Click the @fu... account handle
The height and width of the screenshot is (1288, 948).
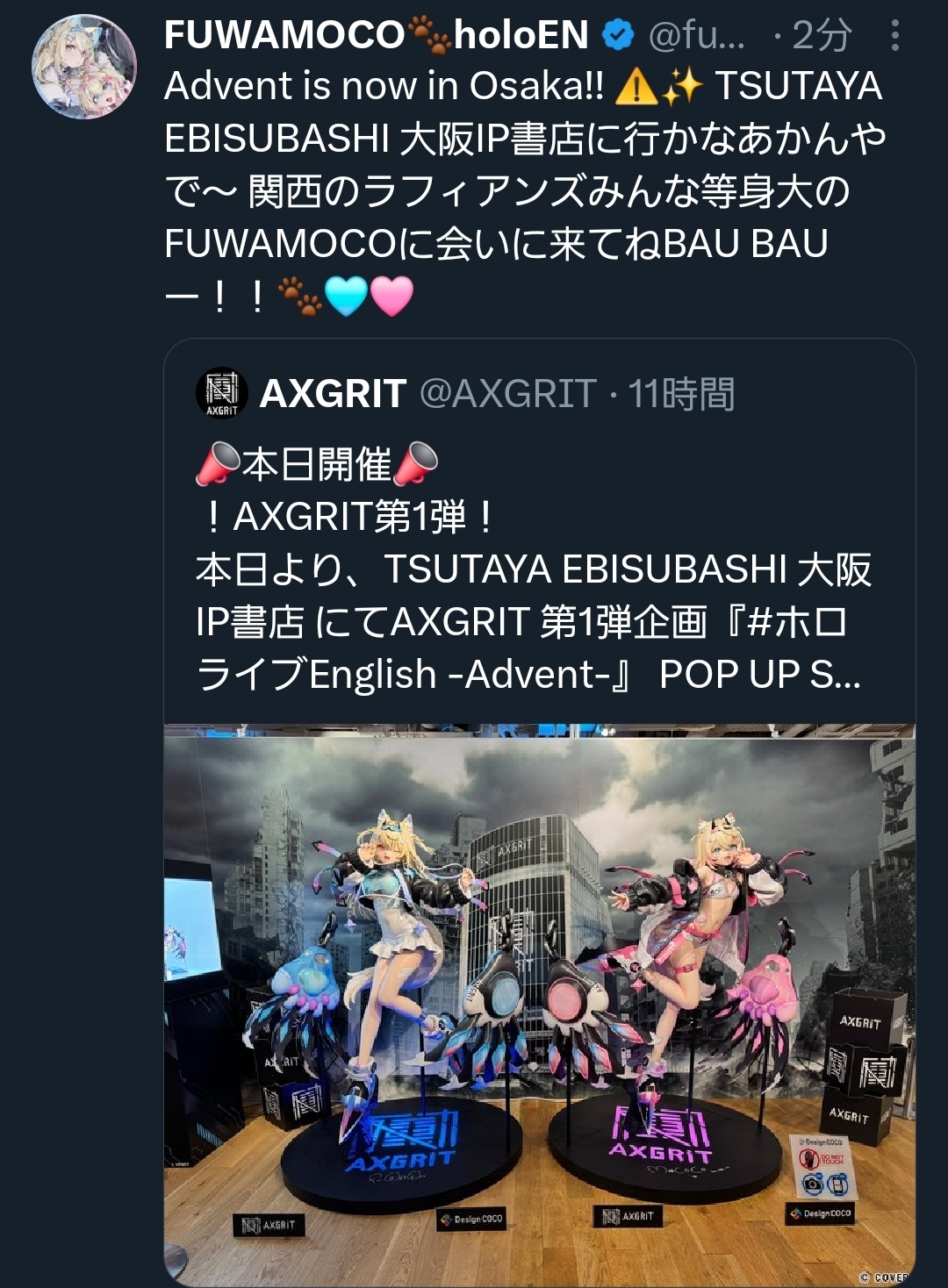pyautogui.click(x=697, y=35)
